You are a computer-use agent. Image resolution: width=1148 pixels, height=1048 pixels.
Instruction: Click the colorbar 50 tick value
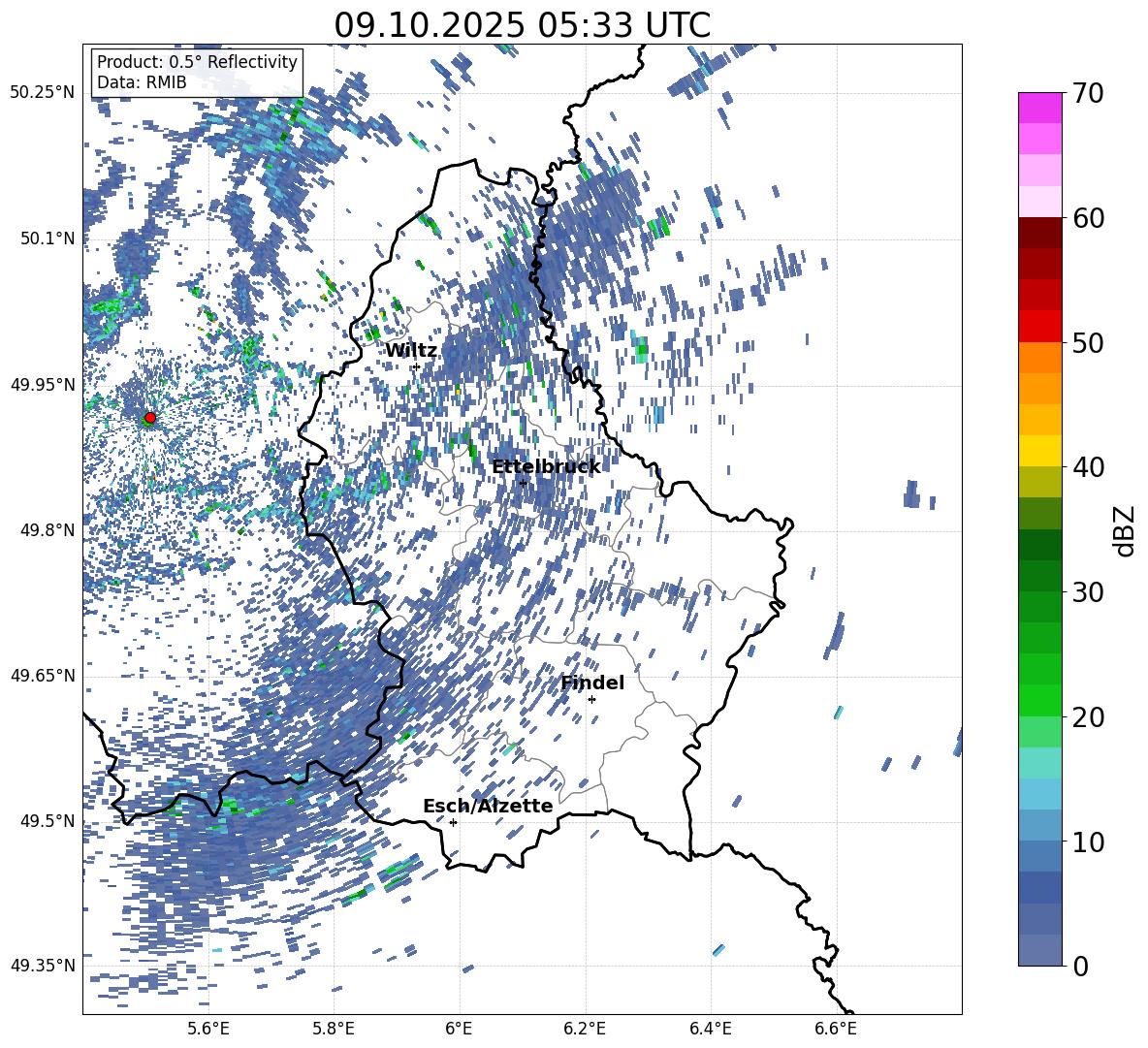click(1088, 342)
